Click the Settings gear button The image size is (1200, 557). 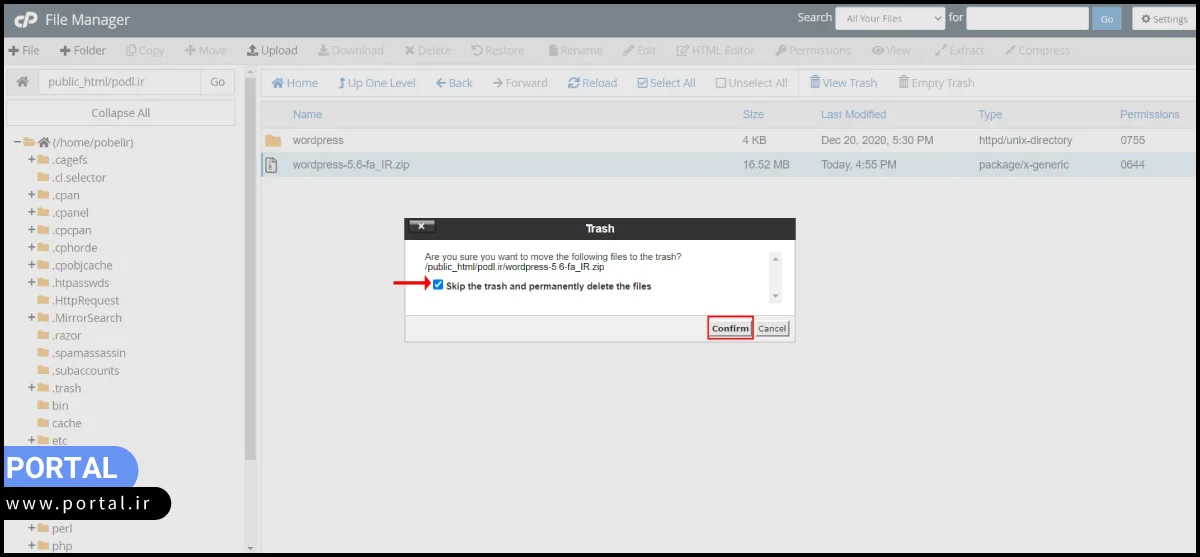click(1162, 19)
